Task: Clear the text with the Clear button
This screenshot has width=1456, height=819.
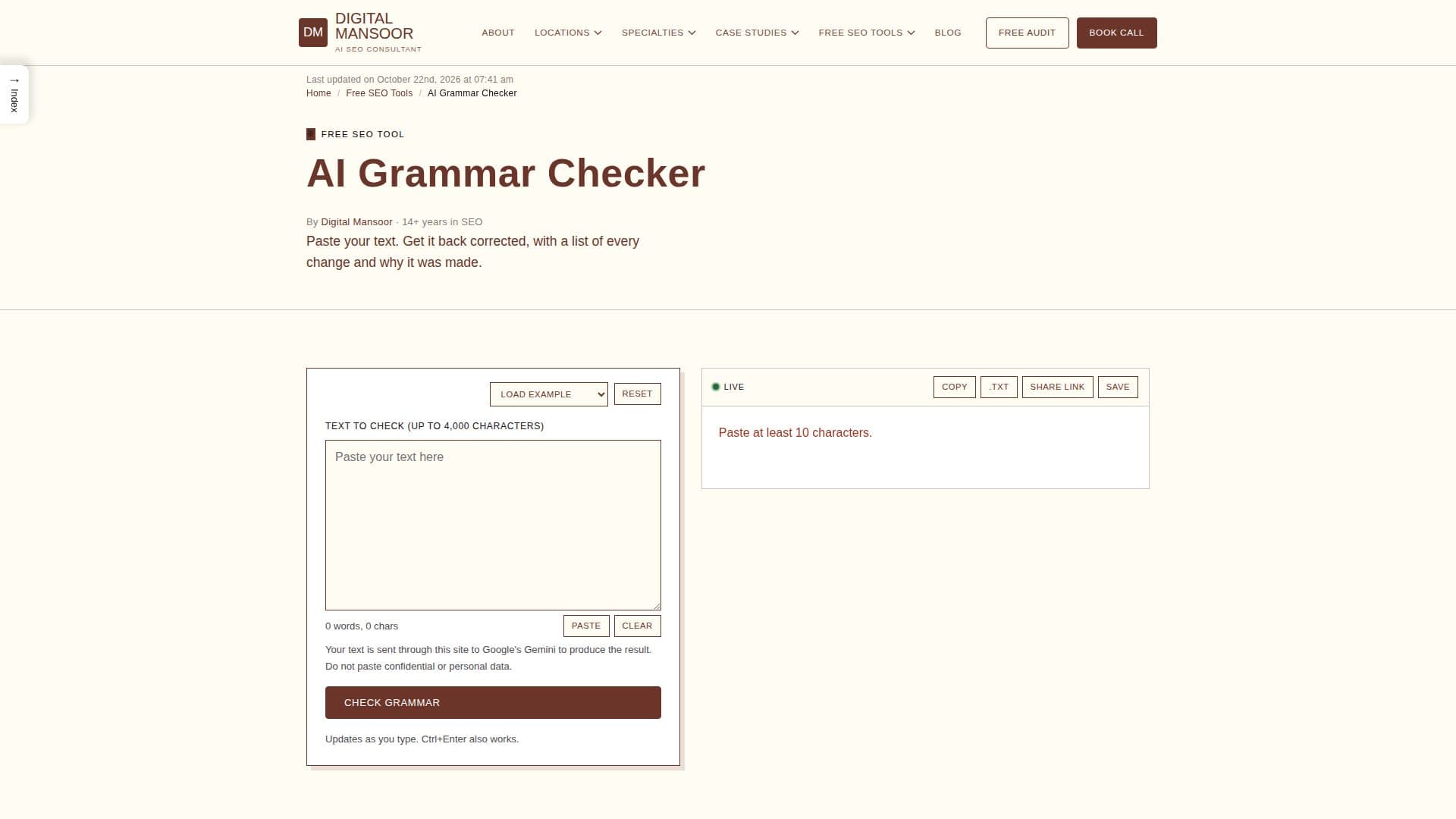Action: (637, 626)
